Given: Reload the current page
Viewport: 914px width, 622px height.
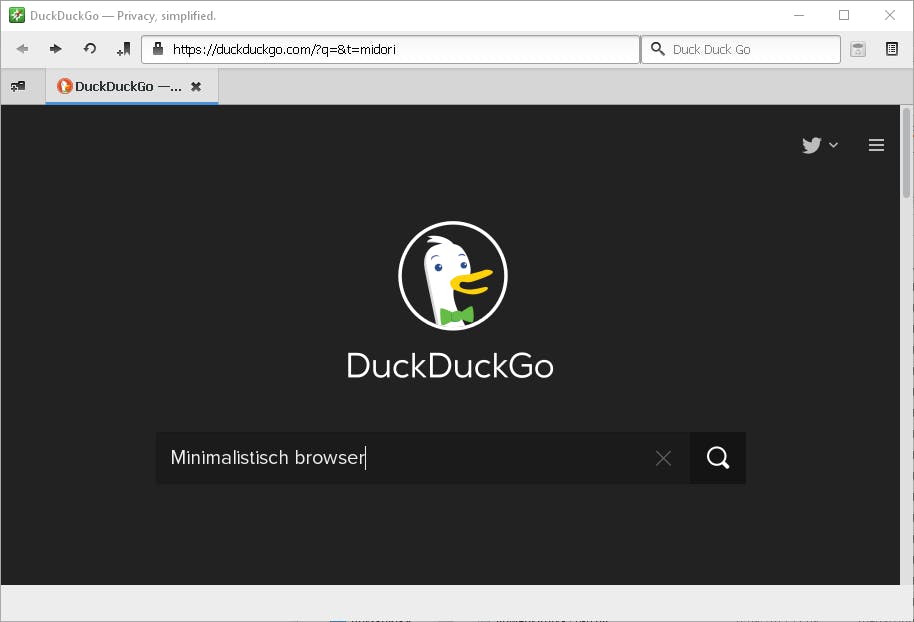Looking at the screenshot, I should coord(89,48).
